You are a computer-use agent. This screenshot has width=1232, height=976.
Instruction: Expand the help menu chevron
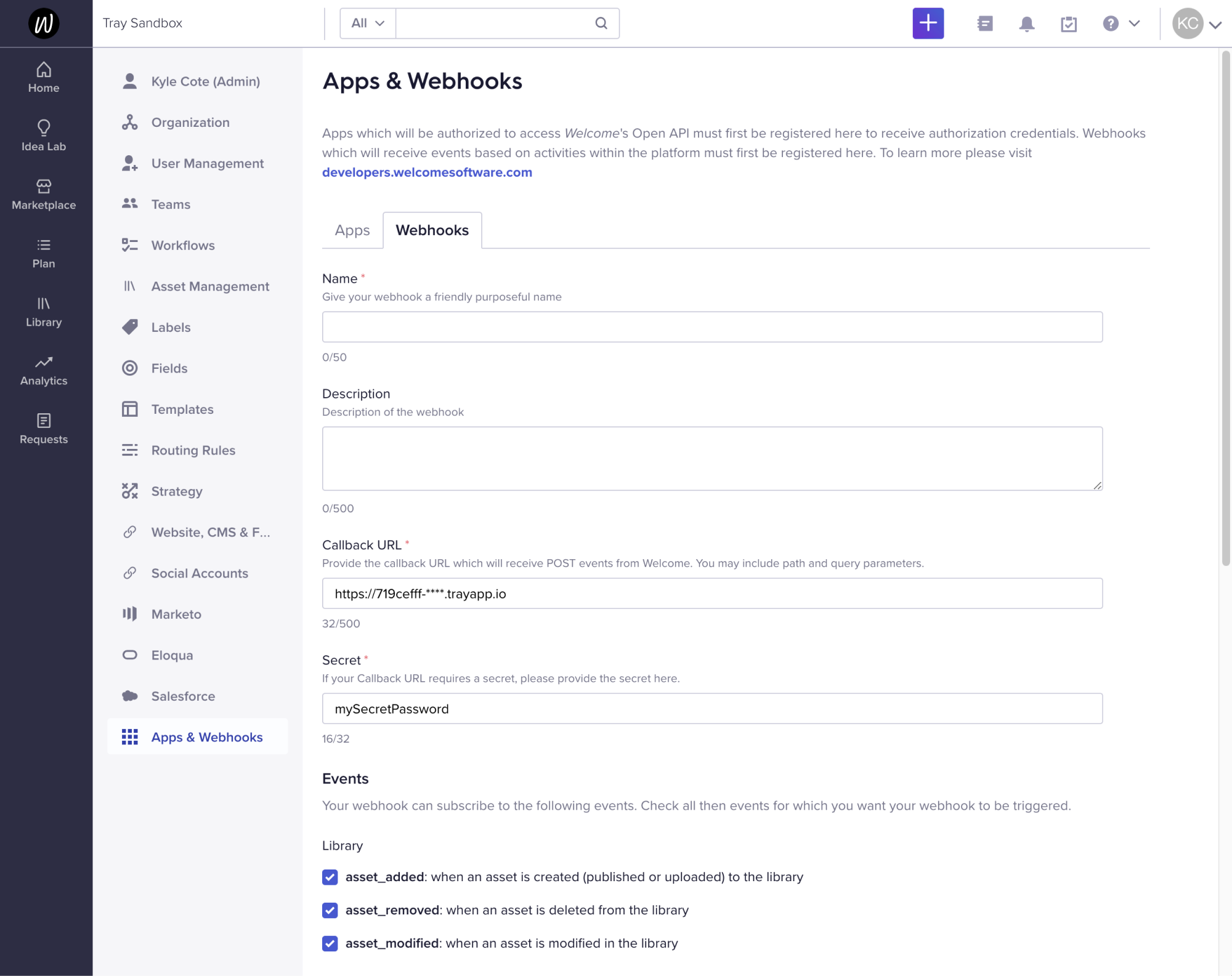click(1133, 23)
